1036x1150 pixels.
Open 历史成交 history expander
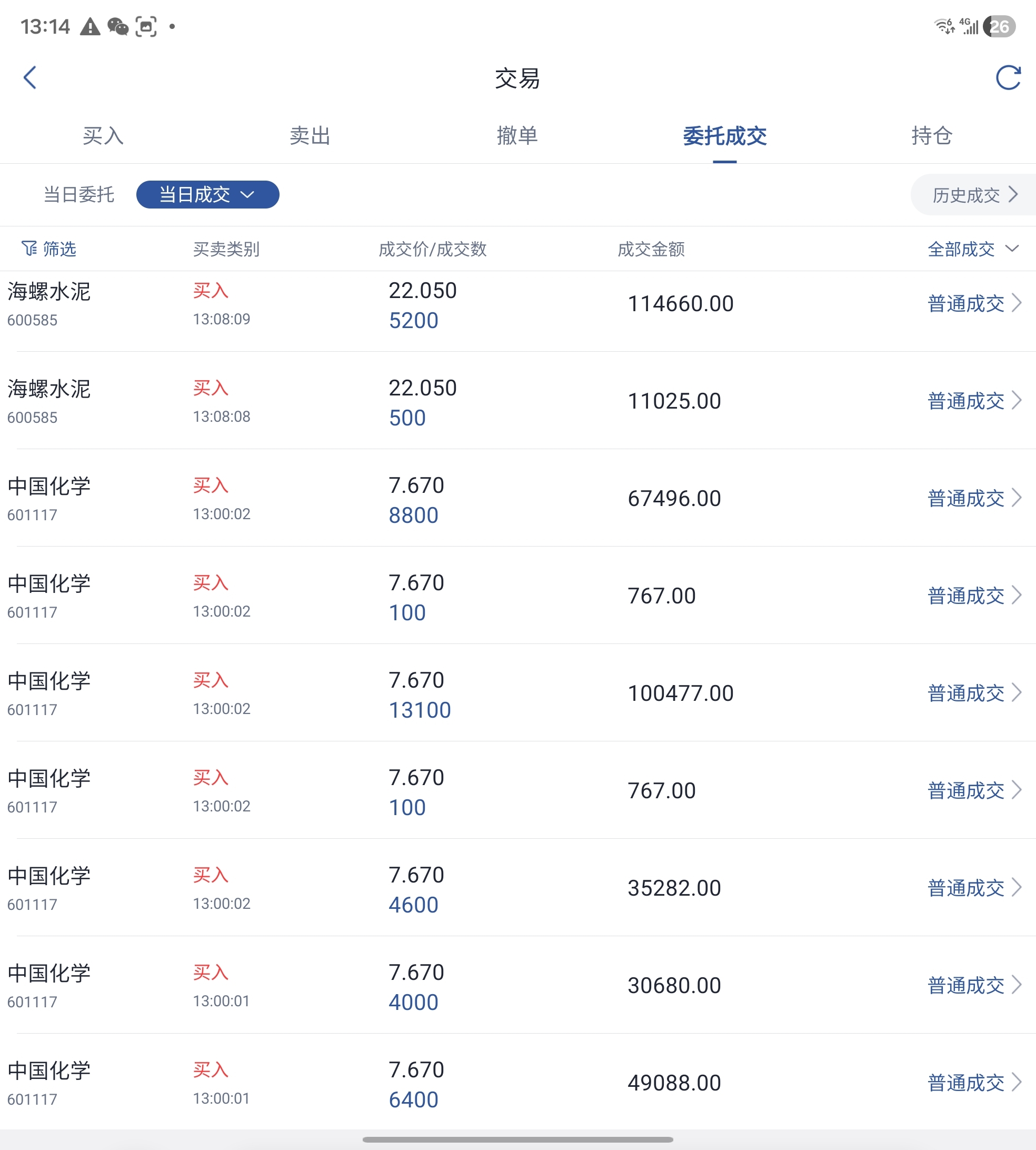974,195
